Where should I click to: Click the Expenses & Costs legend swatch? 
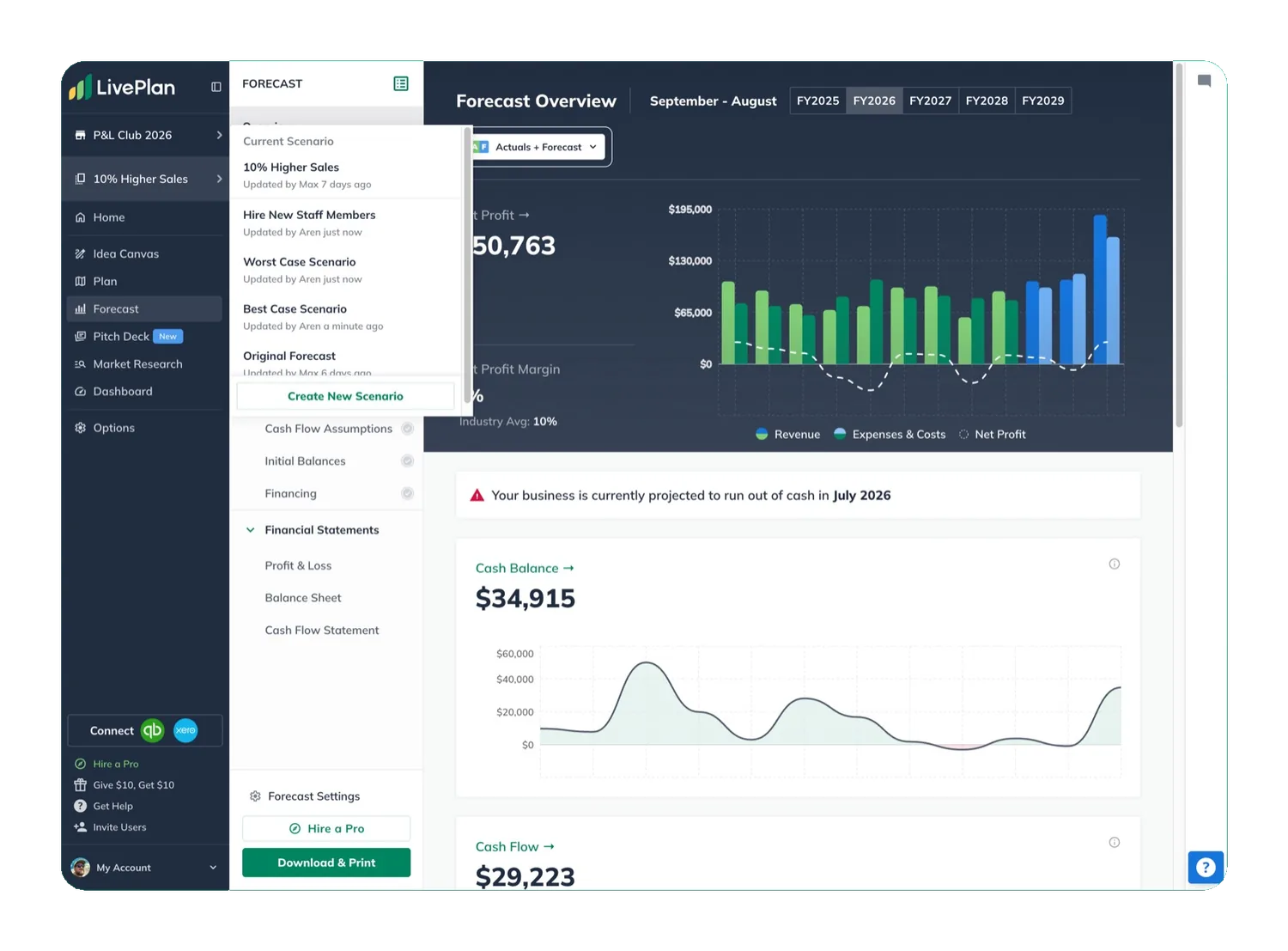(x=840, y=434)
